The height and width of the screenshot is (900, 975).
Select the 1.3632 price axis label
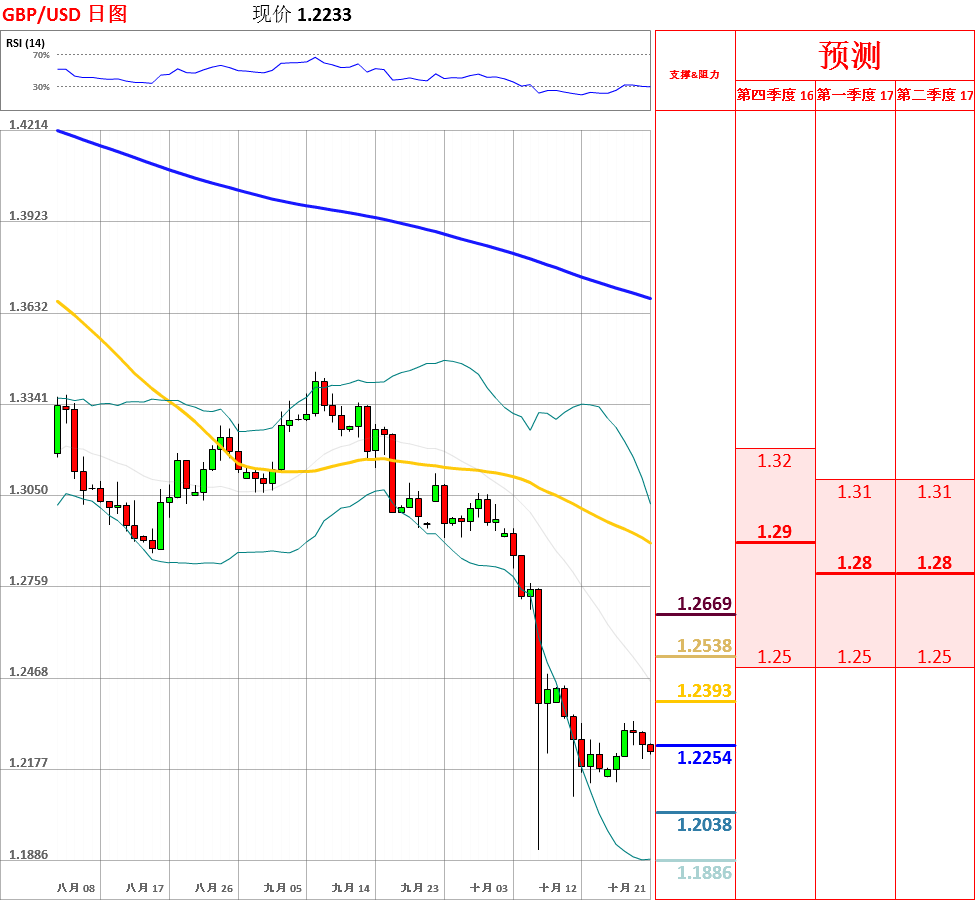coord(29,307)
